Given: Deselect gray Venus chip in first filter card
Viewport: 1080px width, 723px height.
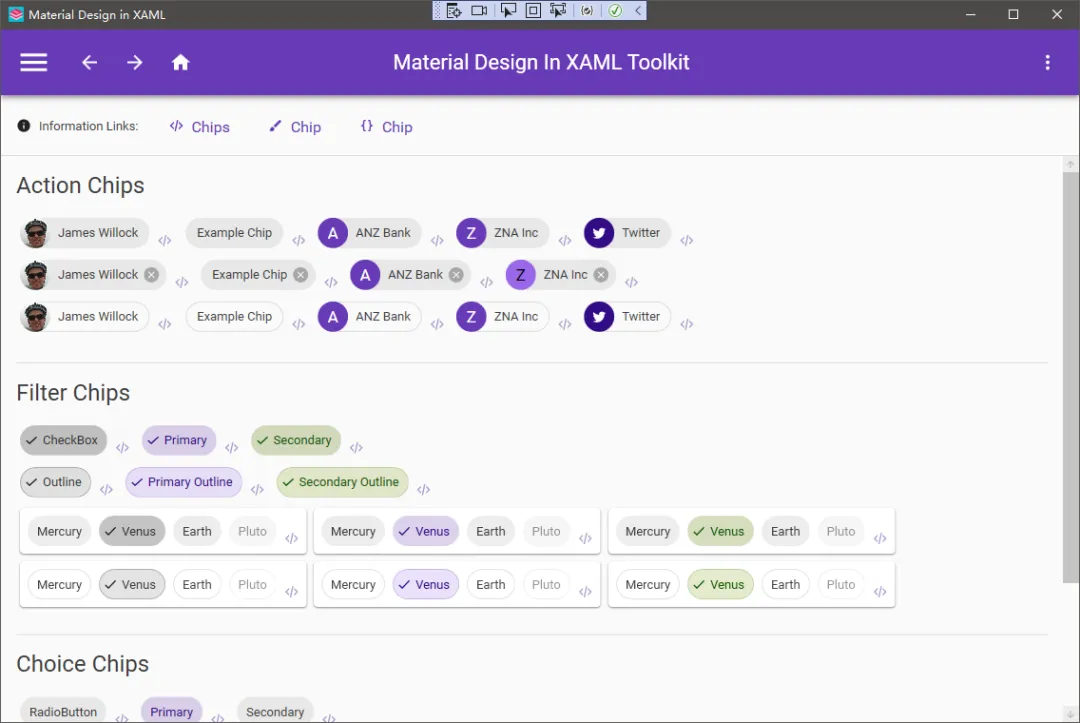Looking at the screenshot, I should pos(132,532).
